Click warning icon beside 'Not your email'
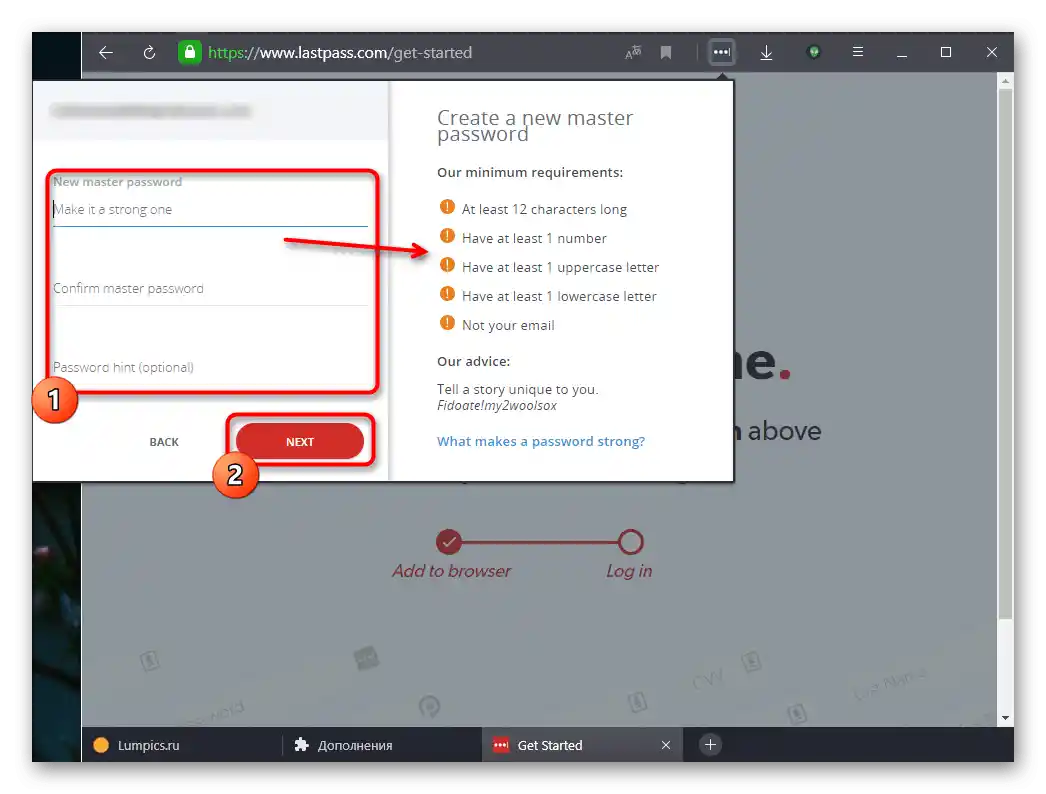The image size is (1046, 794). [x=447, y=324]
